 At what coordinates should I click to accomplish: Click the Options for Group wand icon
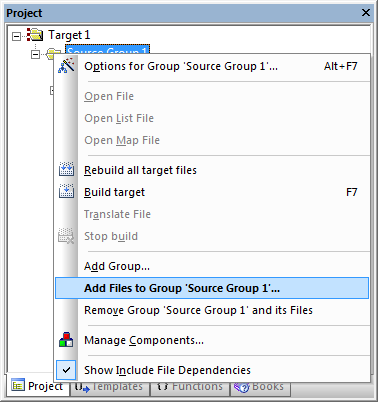coord(66,65)
